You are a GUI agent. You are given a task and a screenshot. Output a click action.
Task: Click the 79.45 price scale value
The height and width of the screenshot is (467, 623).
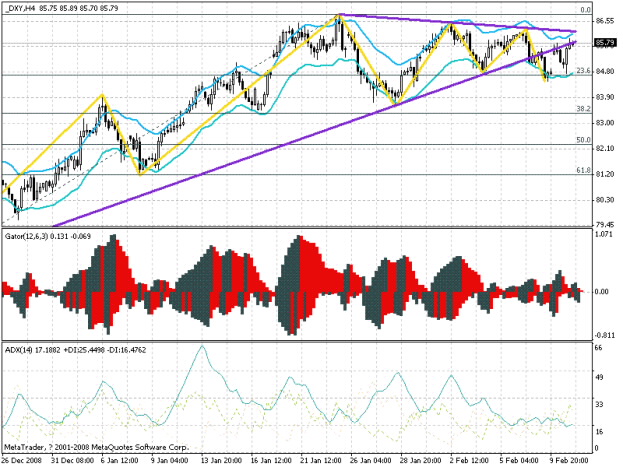[605, 225]
